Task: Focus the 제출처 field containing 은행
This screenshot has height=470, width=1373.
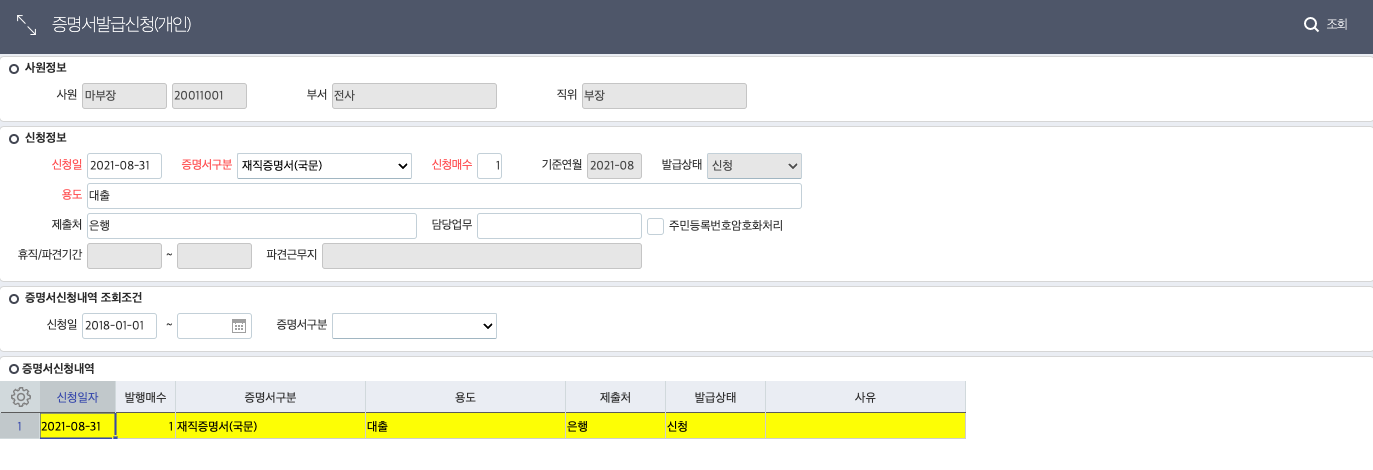Action: coord(251,226)
